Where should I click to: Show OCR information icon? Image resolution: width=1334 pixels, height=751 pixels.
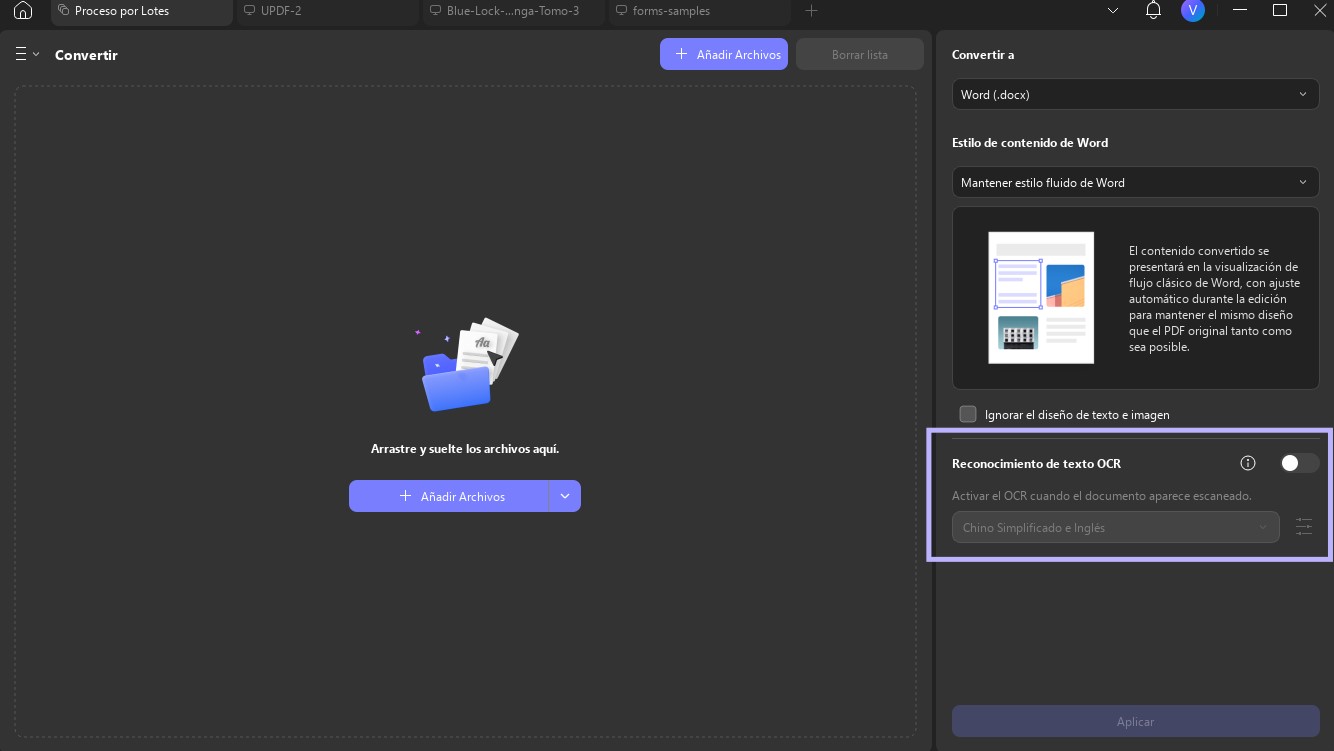coord(1248,463)
